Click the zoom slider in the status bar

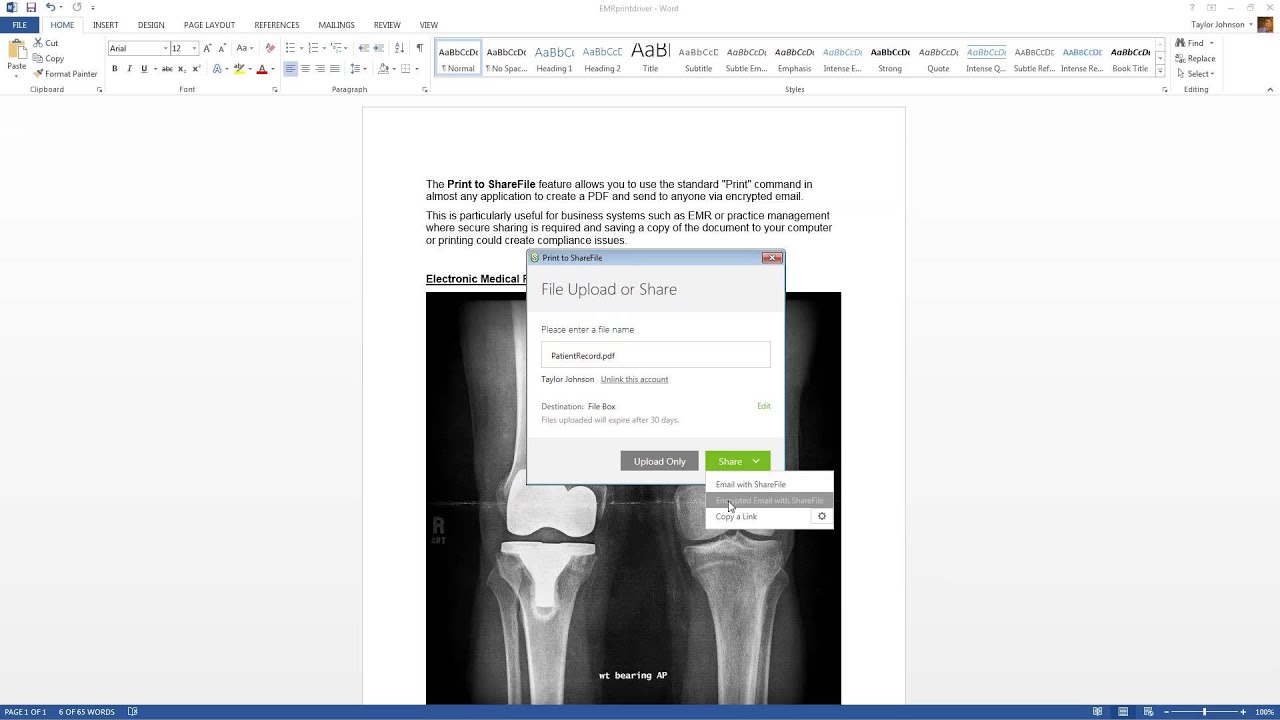coord(1204,712)
